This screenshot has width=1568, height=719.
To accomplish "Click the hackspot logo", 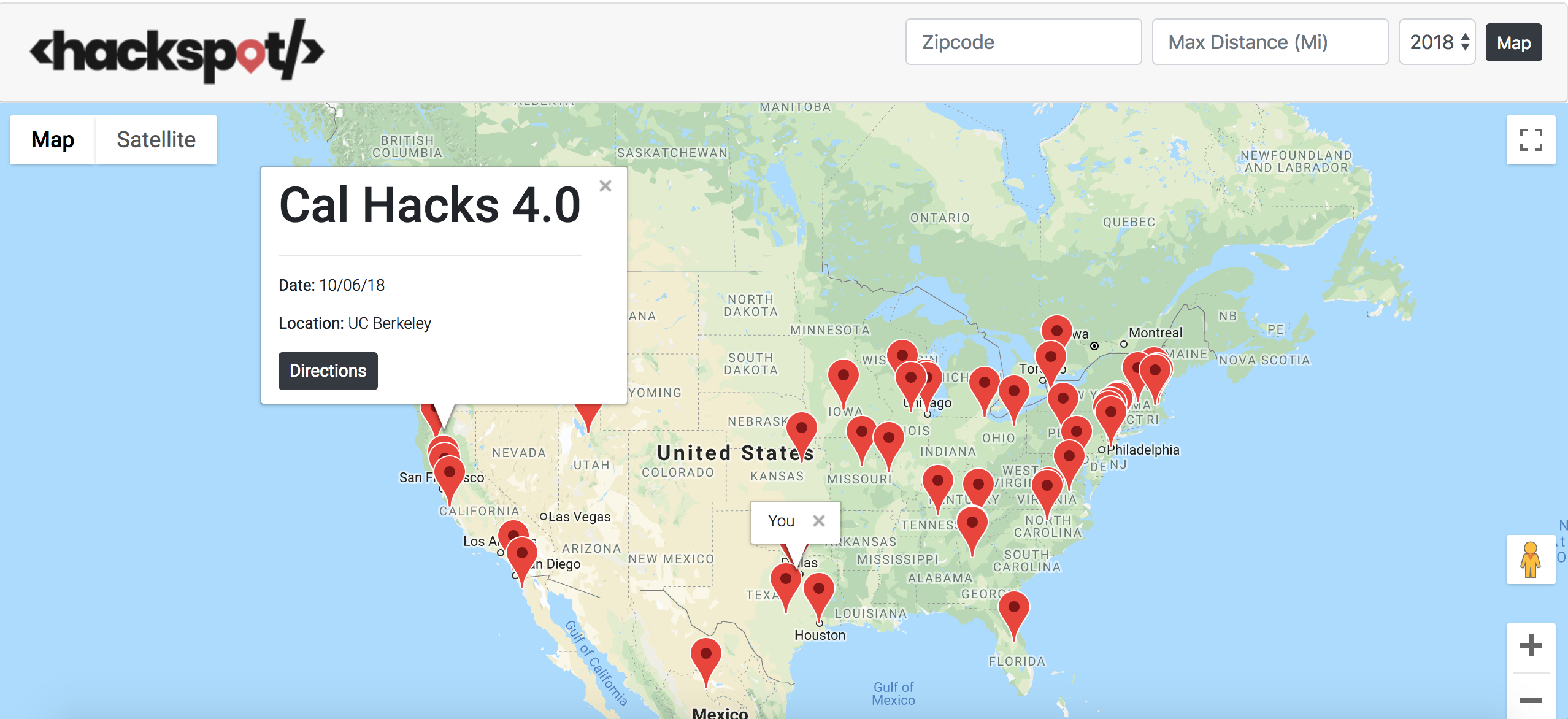I will (x=177, y=50).
